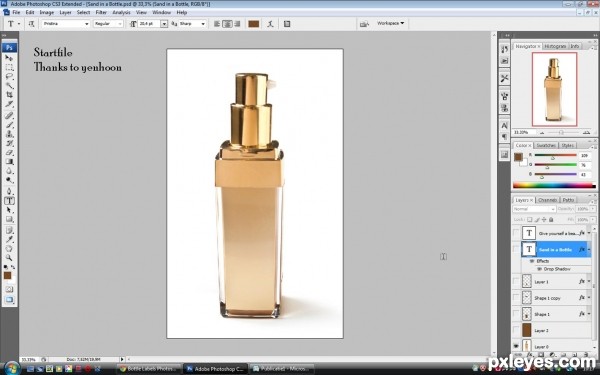
Task: Open the Filter menu
Action: pyautogui.click(x=101, y=12)
